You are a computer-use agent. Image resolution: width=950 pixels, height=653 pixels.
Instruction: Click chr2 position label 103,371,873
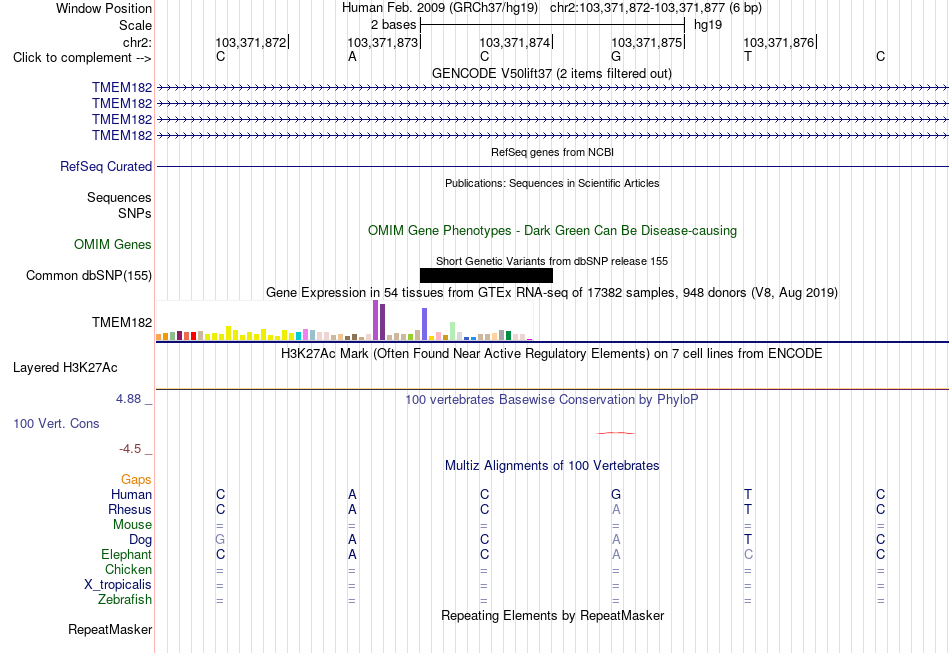click(x=383, y=42)
